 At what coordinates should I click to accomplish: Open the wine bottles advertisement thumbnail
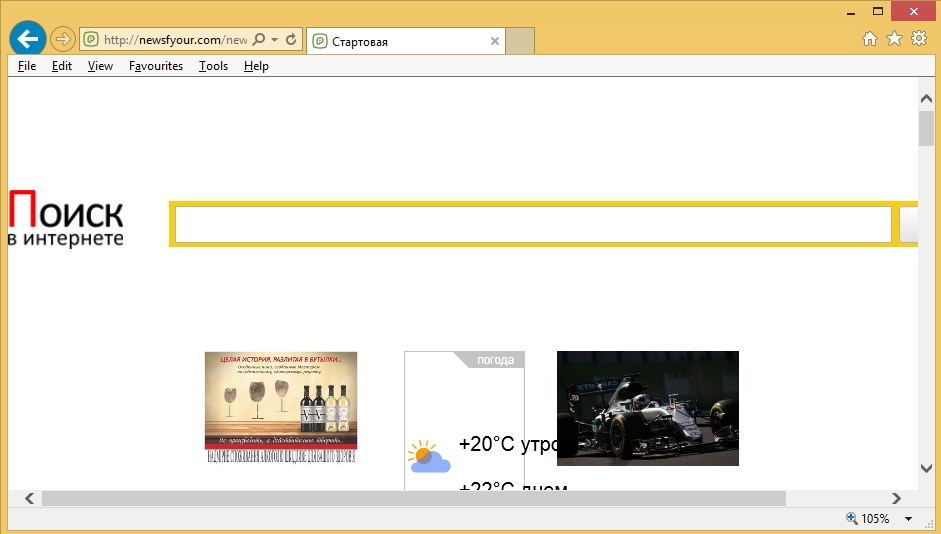pos(281,407)
